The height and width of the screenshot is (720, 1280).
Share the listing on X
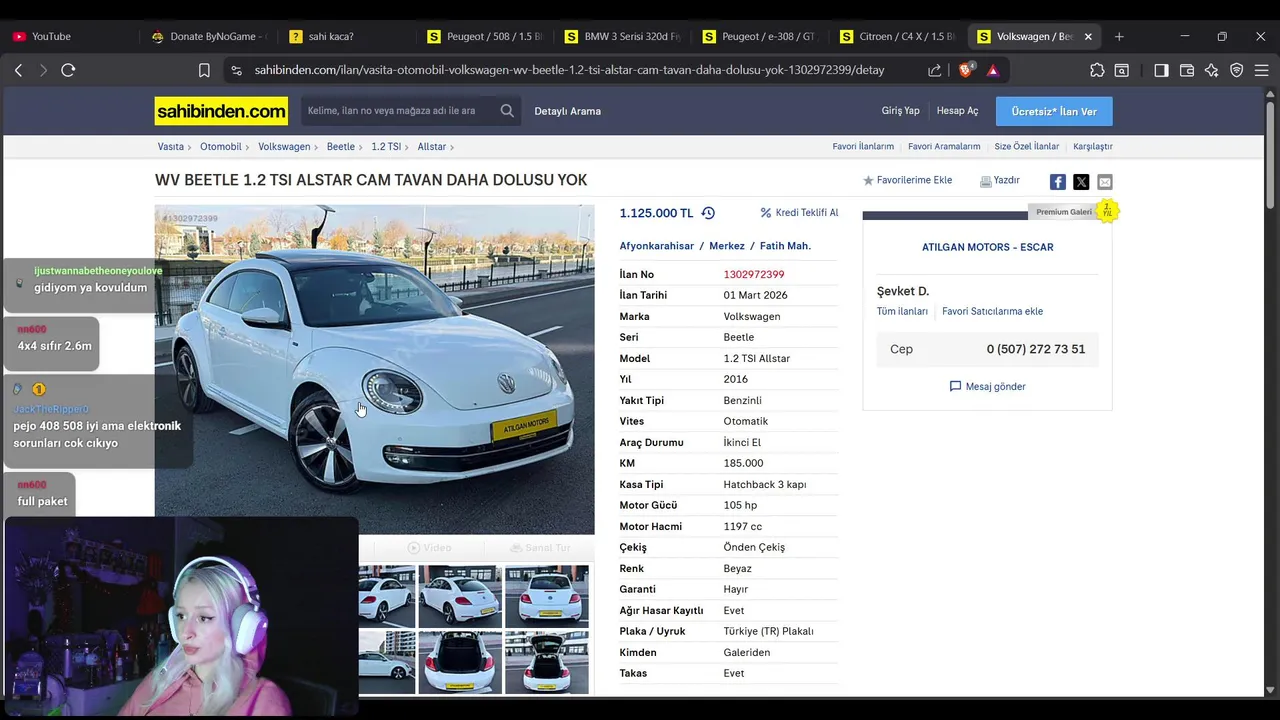click(1081, 182)
